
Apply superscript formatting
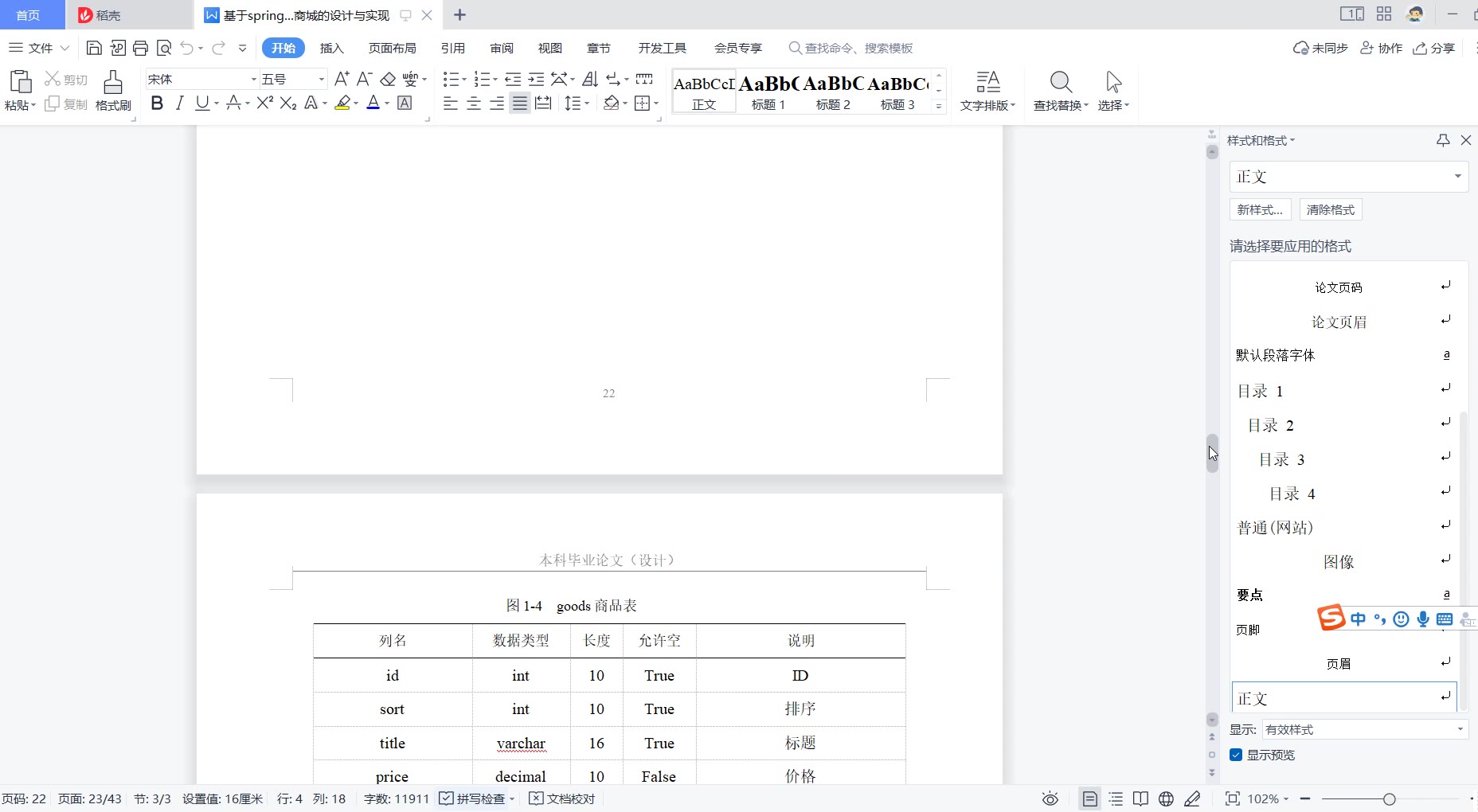(265, 103)
